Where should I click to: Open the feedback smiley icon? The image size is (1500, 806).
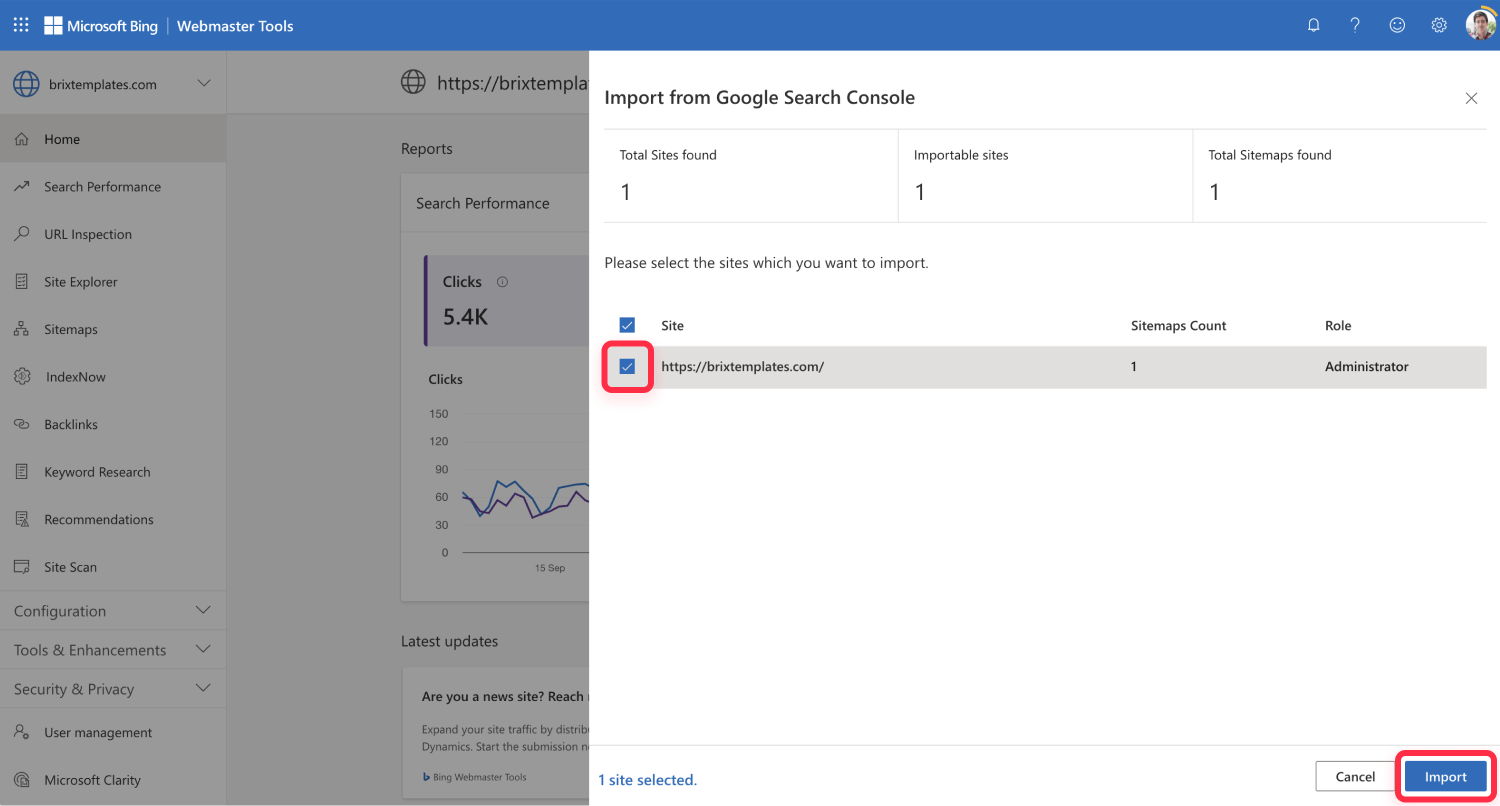[1397, 25]
